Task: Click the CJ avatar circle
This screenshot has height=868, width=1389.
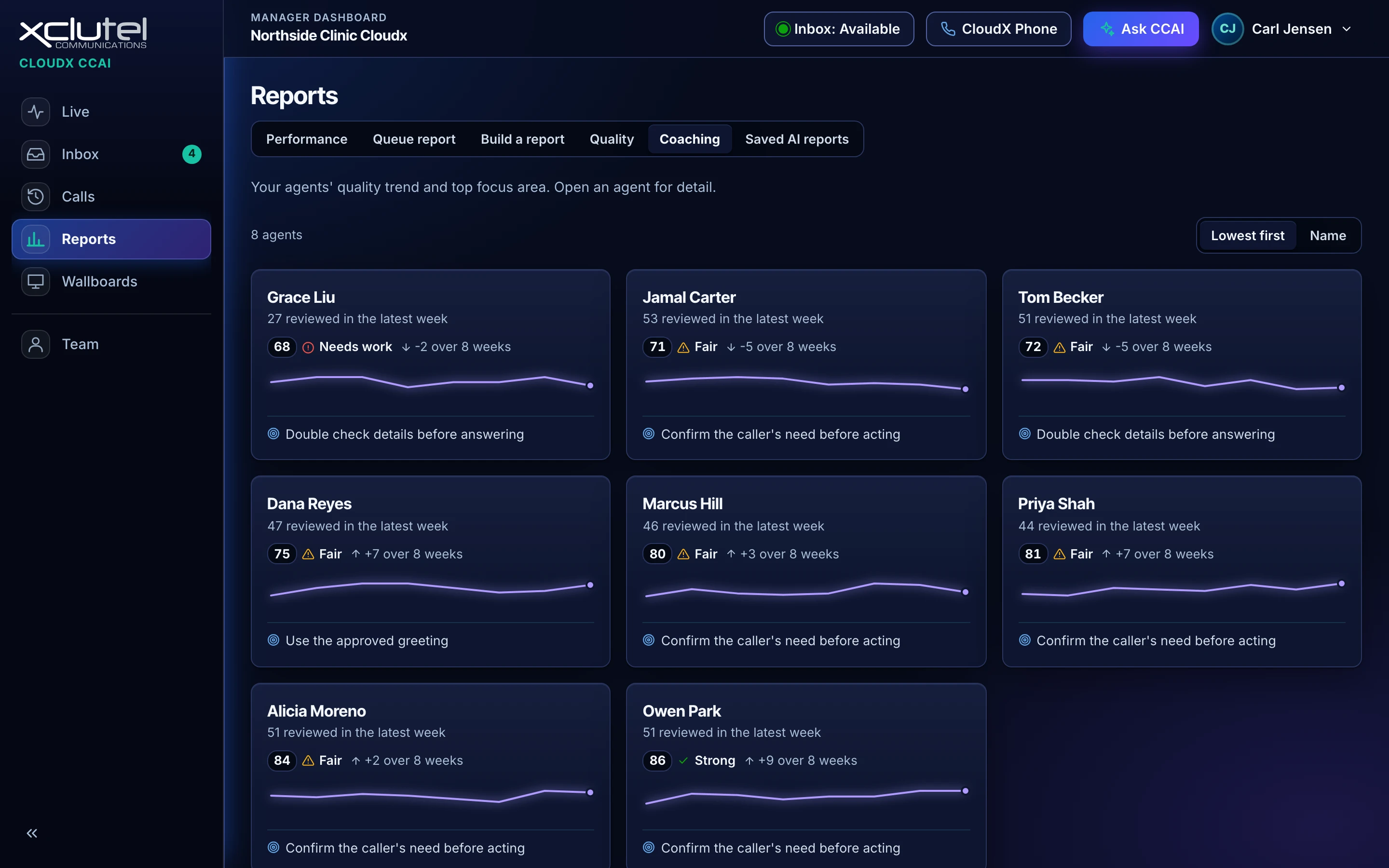Action: tap(1227, 29)
